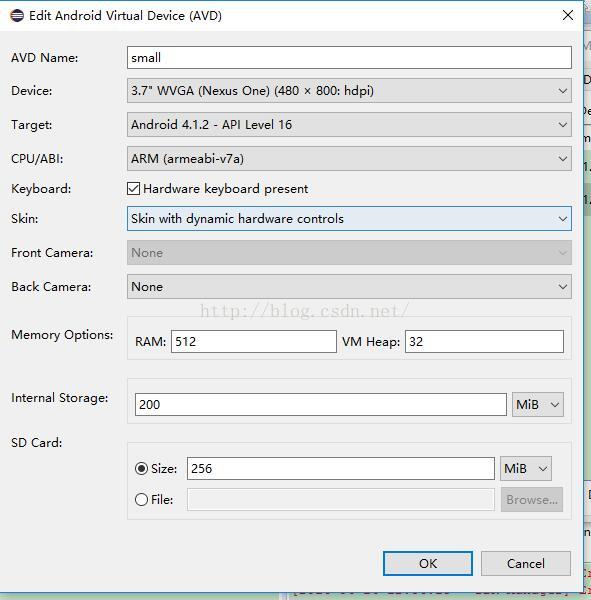Toggle Hardware keyboard present checkbox
The width and height of the screenshot is (591, 600).
point(134,189)
